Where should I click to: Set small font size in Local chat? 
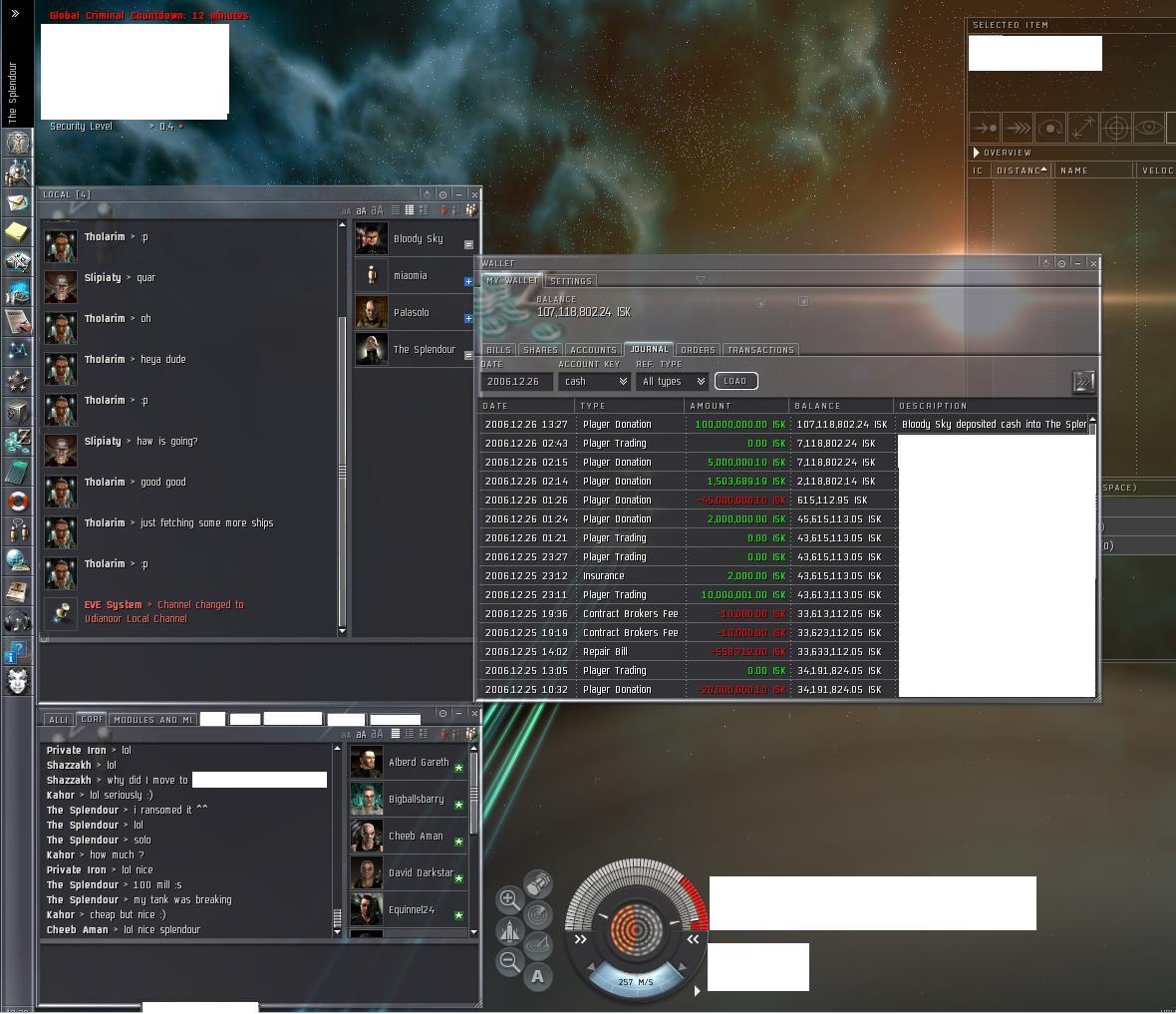tap(346, 211)
